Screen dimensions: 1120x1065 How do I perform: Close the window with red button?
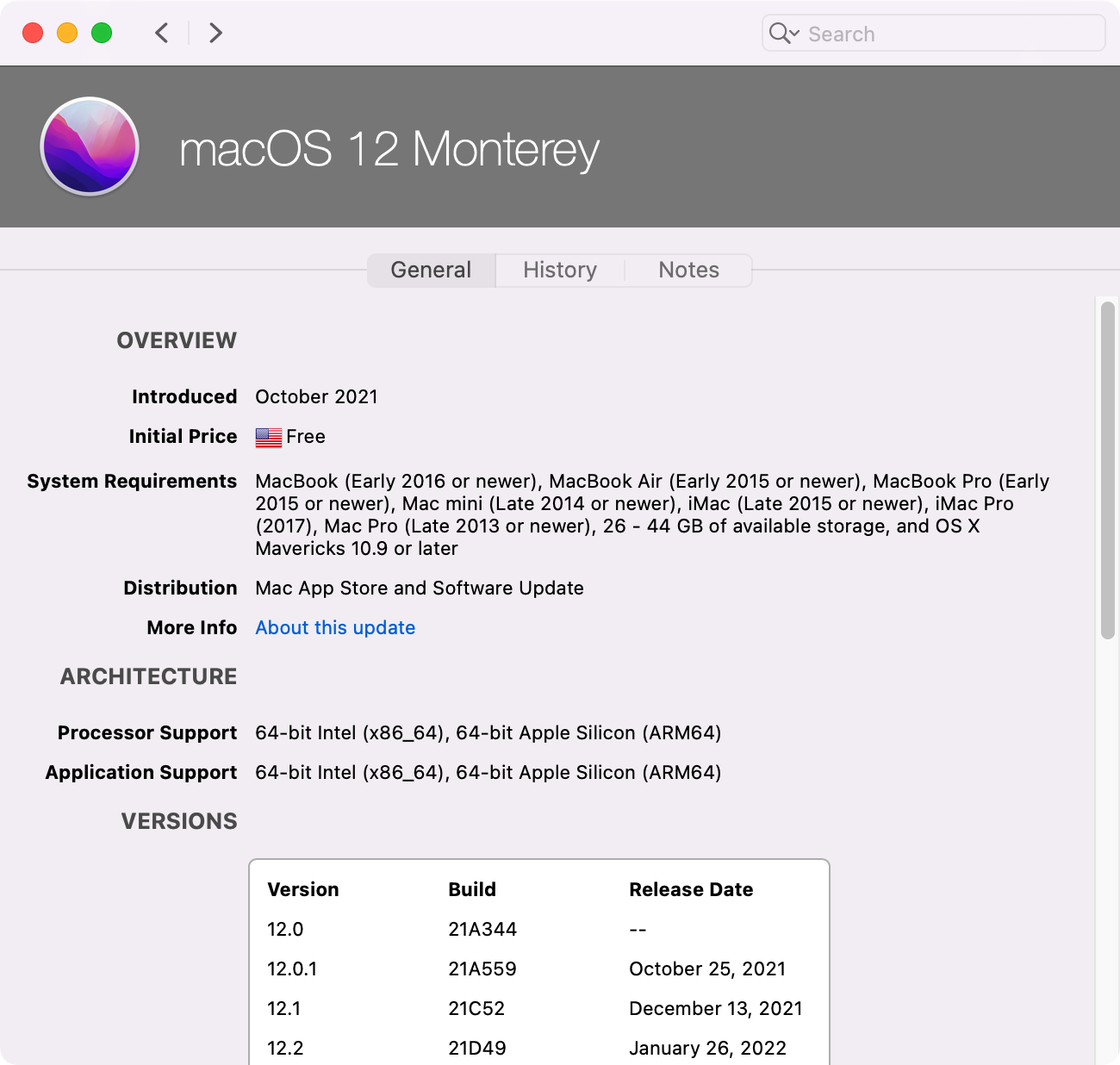pos(33,33)
